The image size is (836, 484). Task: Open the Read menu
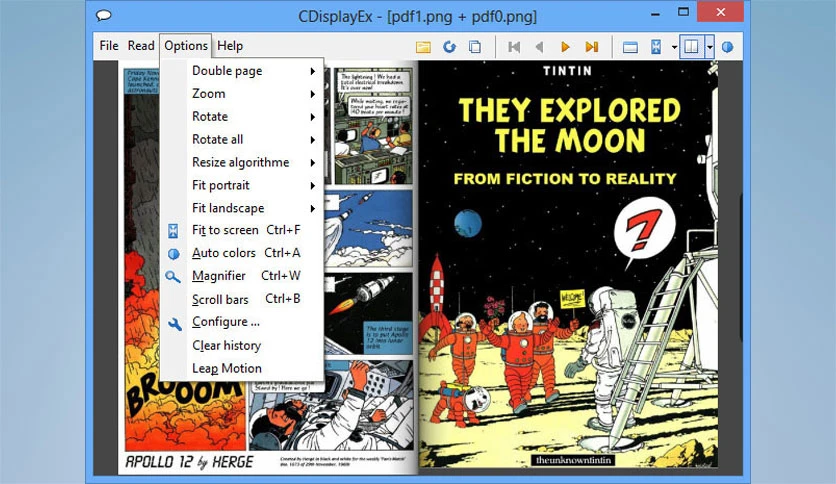(141, 46)
